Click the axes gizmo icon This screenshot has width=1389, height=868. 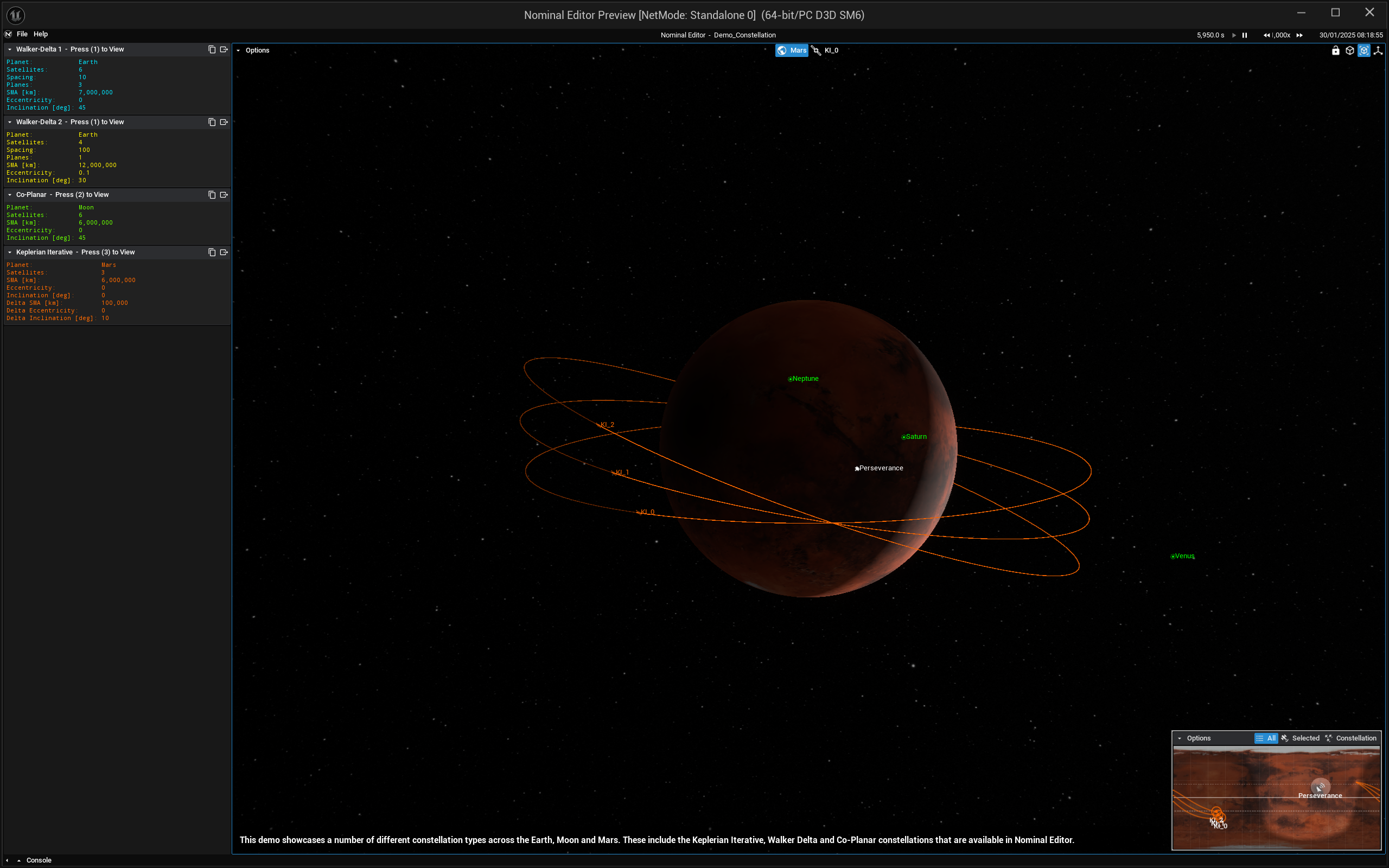pyautogui.click(x=1378, y=50)
